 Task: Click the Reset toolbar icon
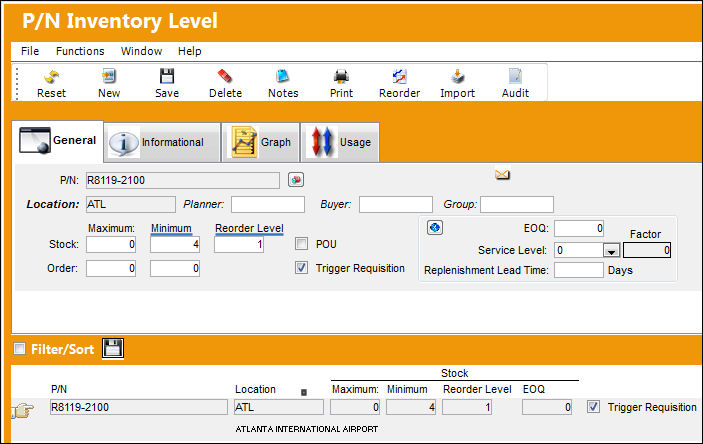[51, 77]
